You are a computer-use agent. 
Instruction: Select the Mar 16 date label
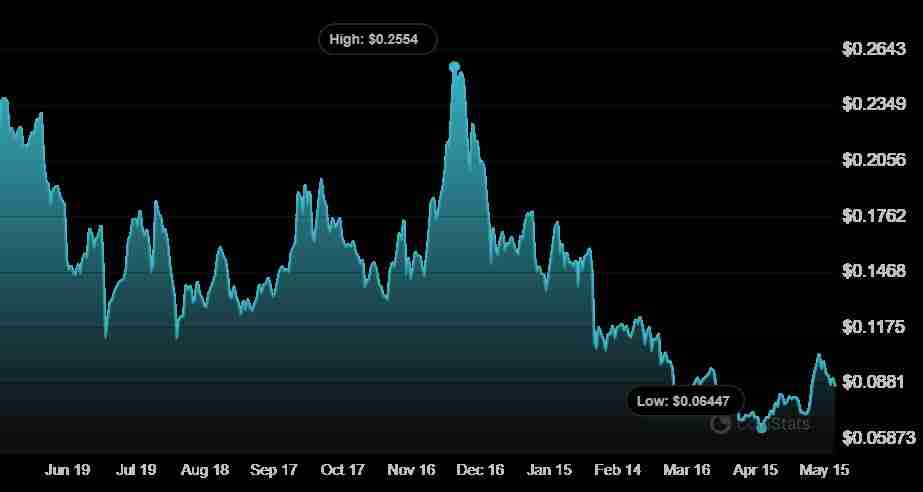tap(686, 469)
